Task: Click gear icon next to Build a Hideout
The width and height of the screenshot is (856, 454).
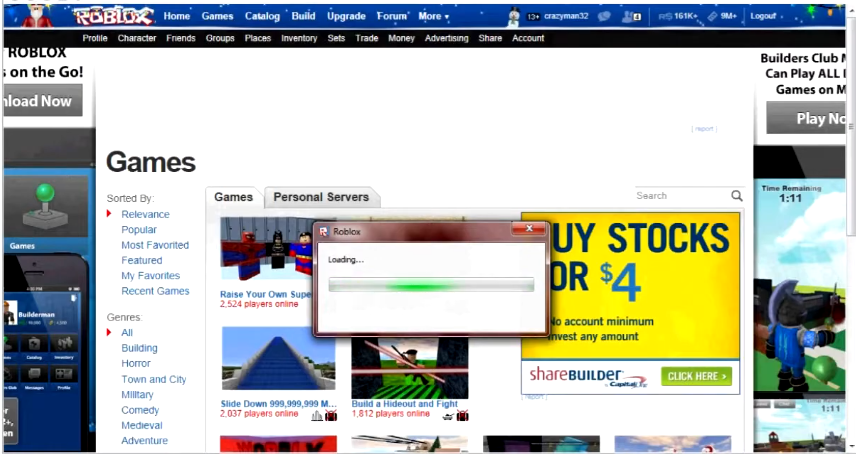Action: 449,415
